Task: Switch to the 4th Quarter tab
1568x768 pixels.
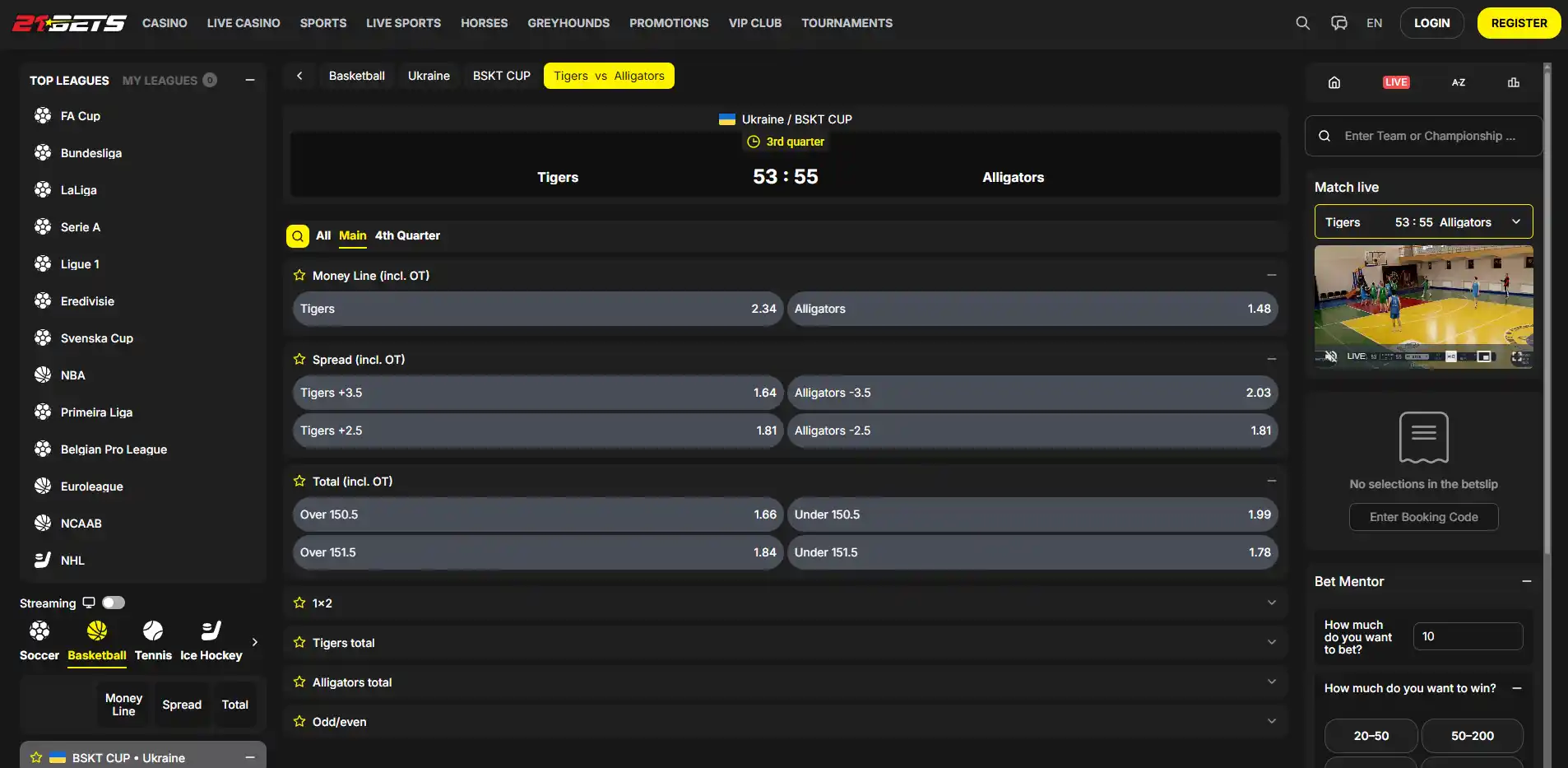Action: pyautogui.click(x=407, y=235)
